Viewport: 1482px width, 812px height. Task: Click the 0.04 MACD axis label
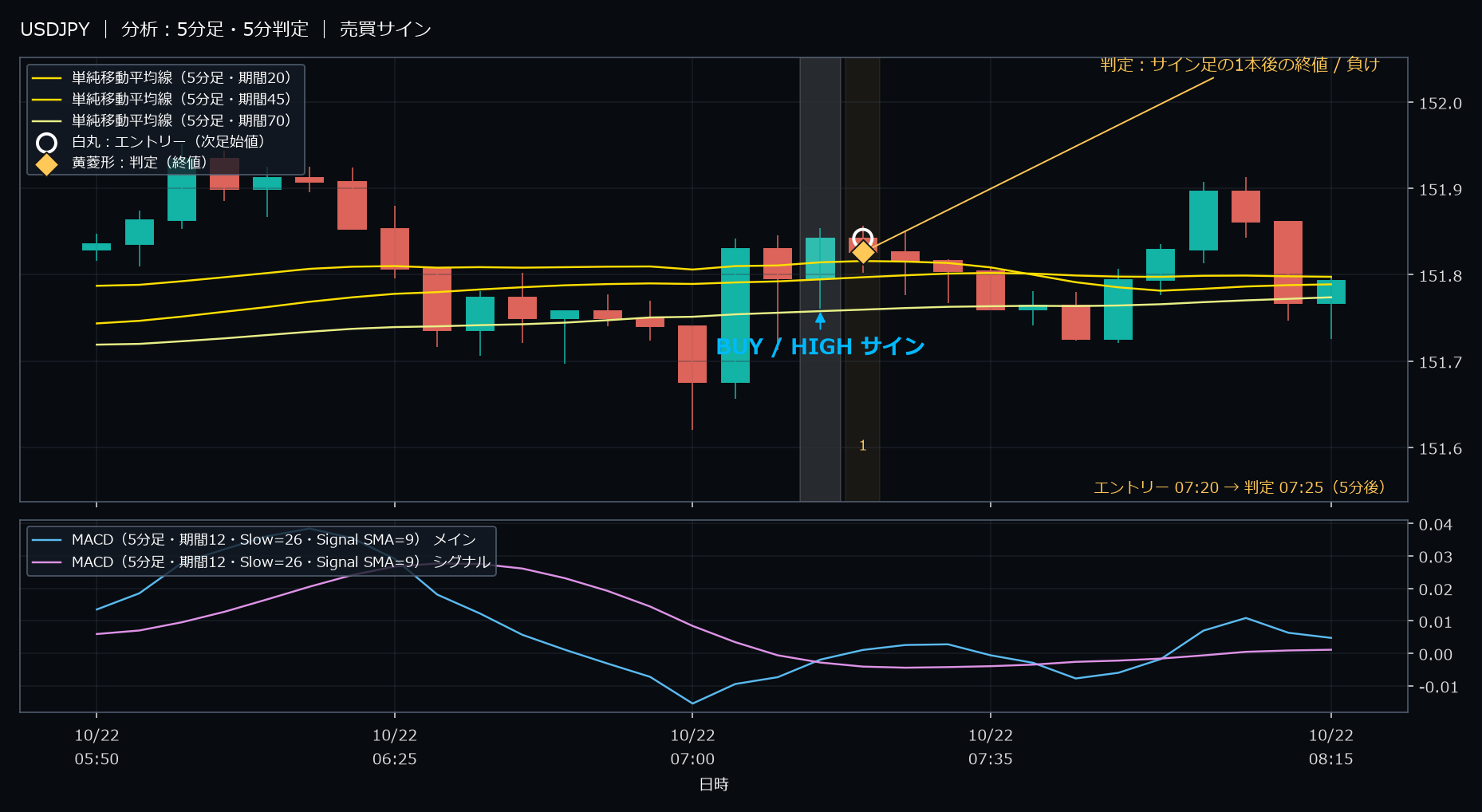coord(1435,525)
